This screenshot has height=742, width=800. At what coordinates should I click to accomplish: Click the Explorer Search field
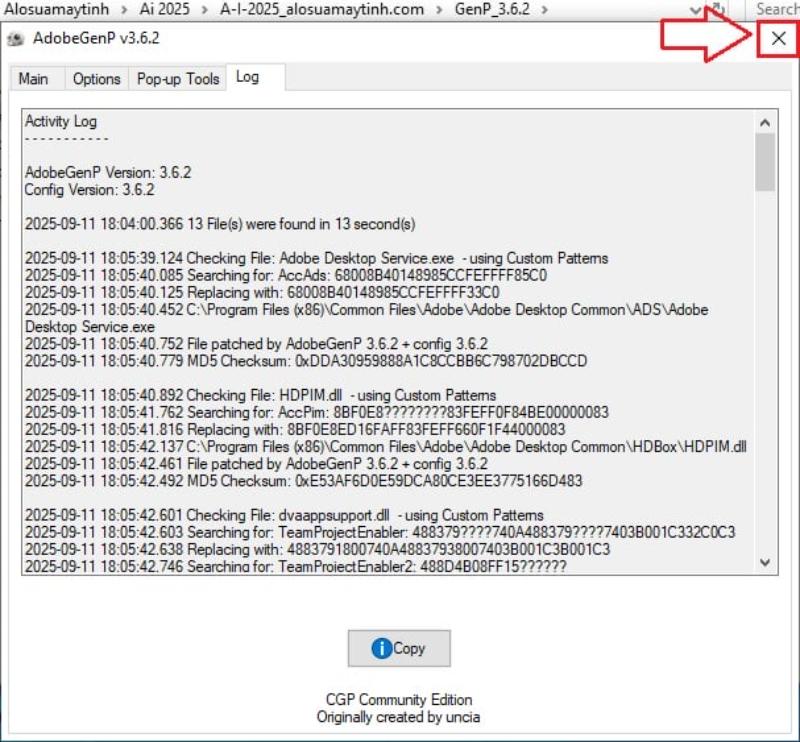777,9
